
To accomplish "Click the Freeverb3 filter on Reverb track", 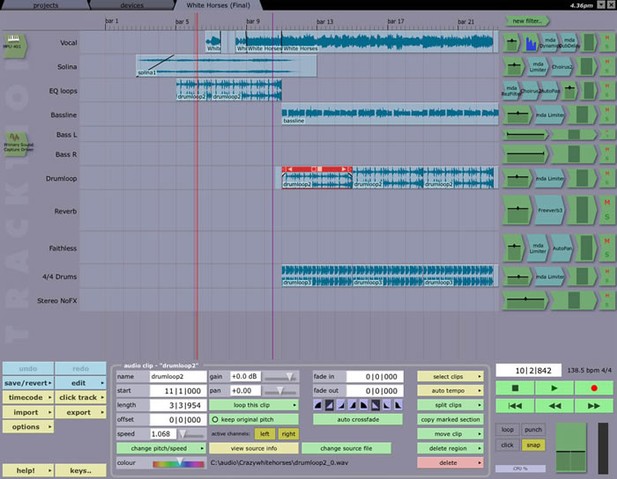I will (550, 211).
